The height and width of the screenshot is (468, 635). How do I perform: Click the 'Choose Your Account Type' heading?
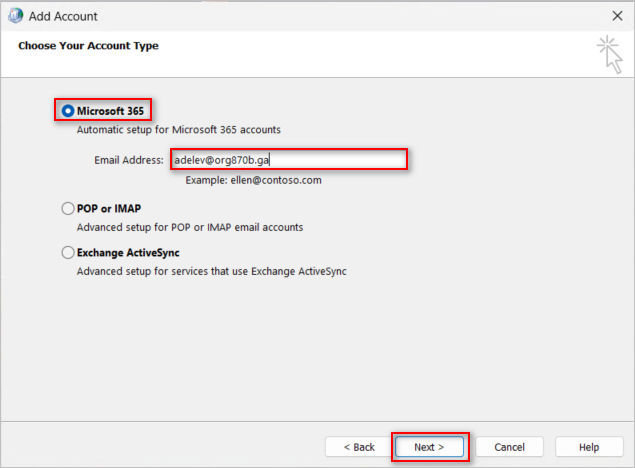88,46
